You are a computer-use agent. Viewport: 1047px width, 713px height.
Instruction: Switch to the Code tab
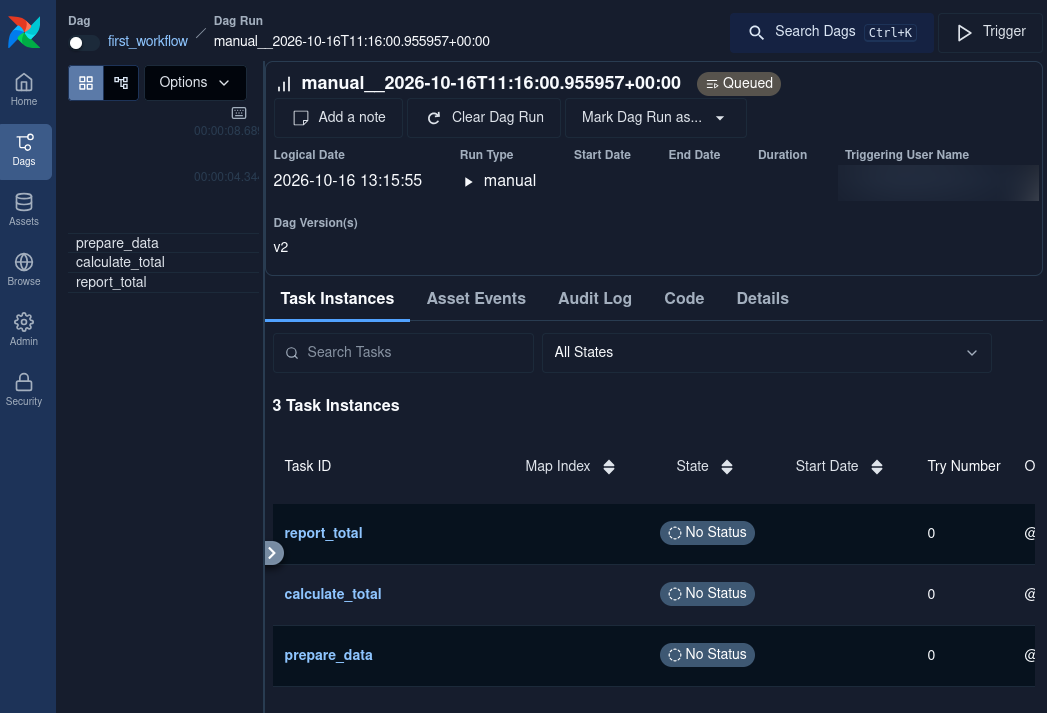(x=684, y=298)
